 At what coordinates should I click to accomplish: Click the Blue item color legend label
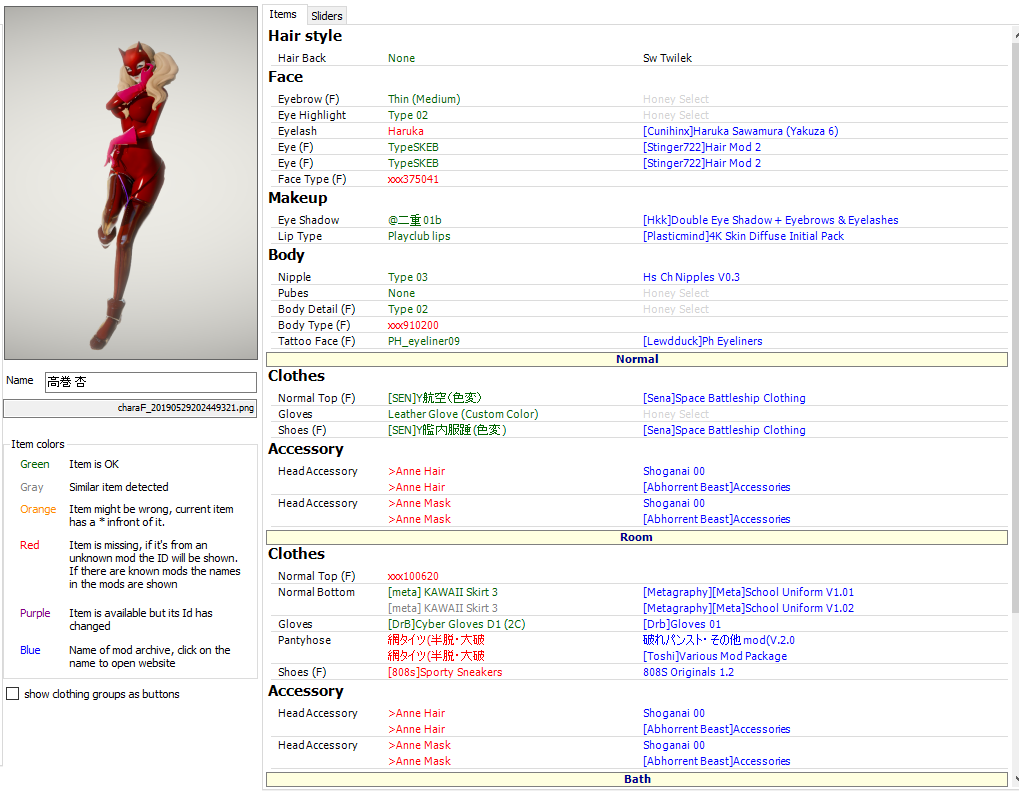30,650
